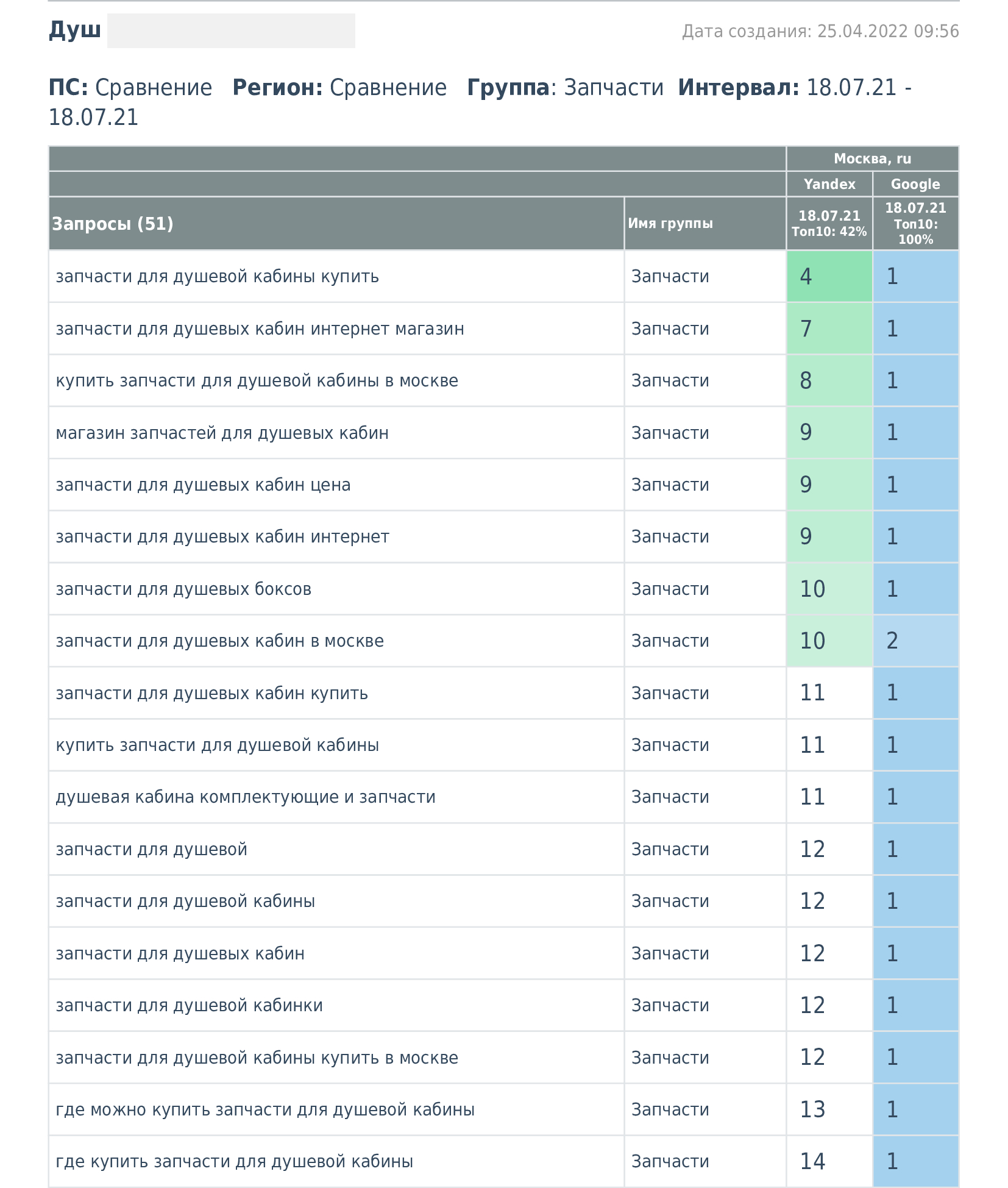Click the green Yandex position 4 cell
This screenshot has width=1008, height=1188.
coord(829,277)
